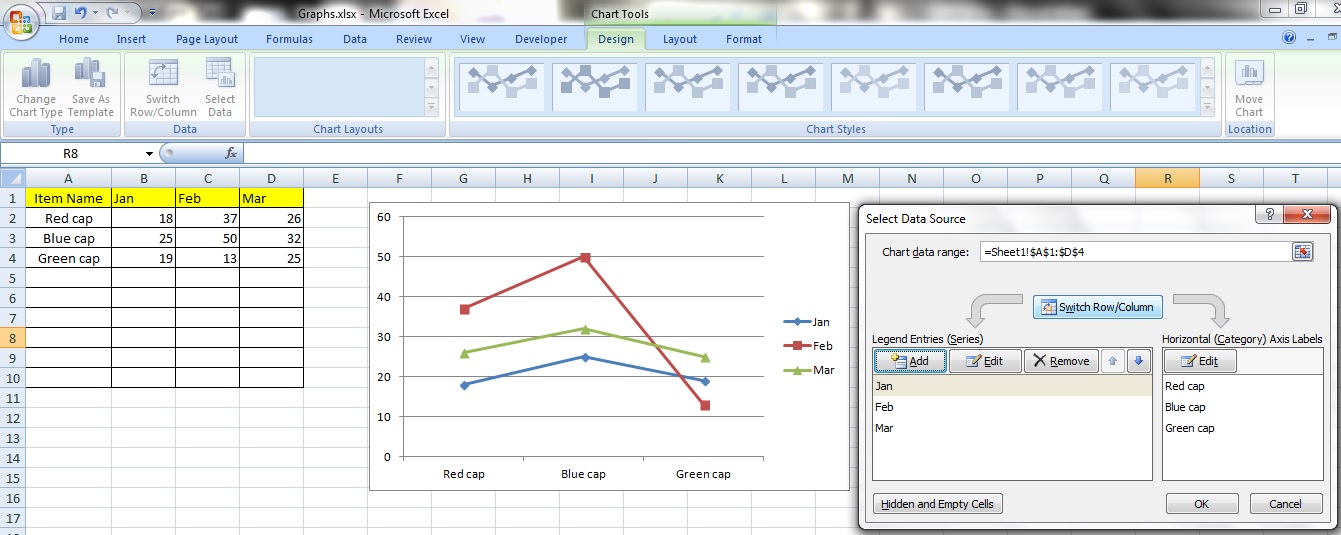The height and width of the screenshot is (535, 1341).
Task: Click the Change Chart Type icon
Action: tap(36, 75)
